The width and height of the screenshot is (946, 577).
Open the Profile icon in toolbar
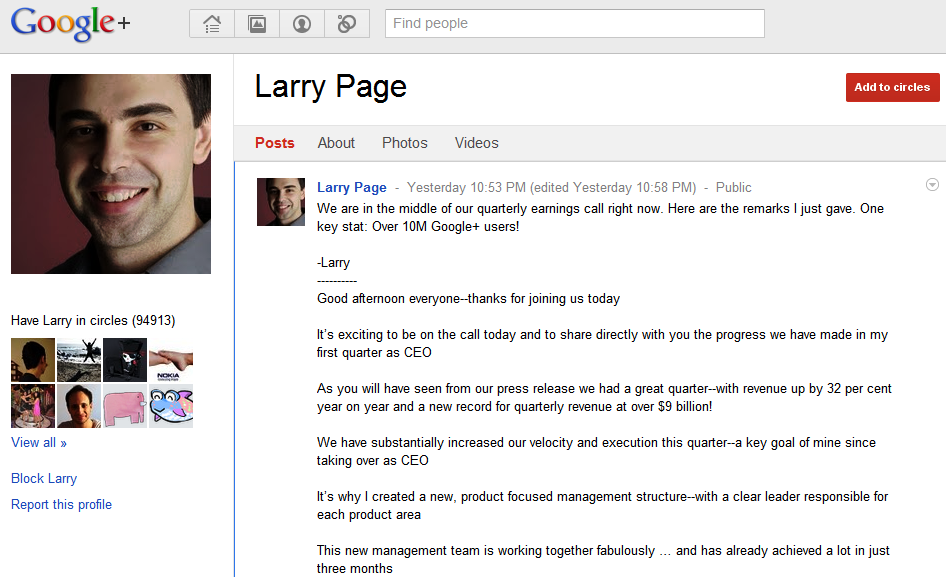pyautogui.click(x=302, y=24)
